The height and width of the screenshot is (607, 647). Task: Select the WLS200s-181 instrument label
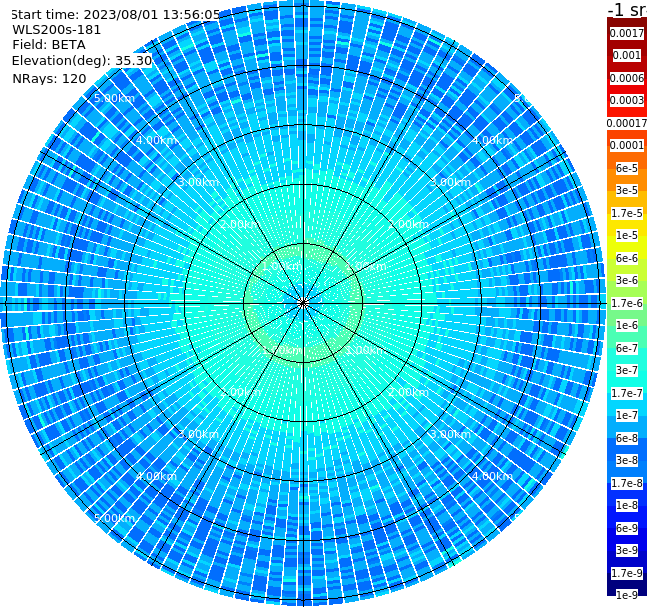tap(56, 30)
